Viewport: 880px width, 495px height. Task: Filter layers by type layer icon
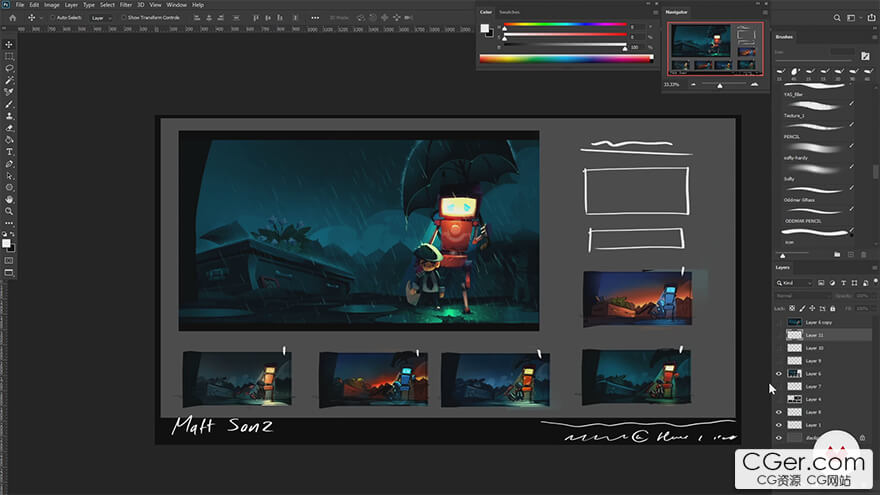click(x=843, y=283)
